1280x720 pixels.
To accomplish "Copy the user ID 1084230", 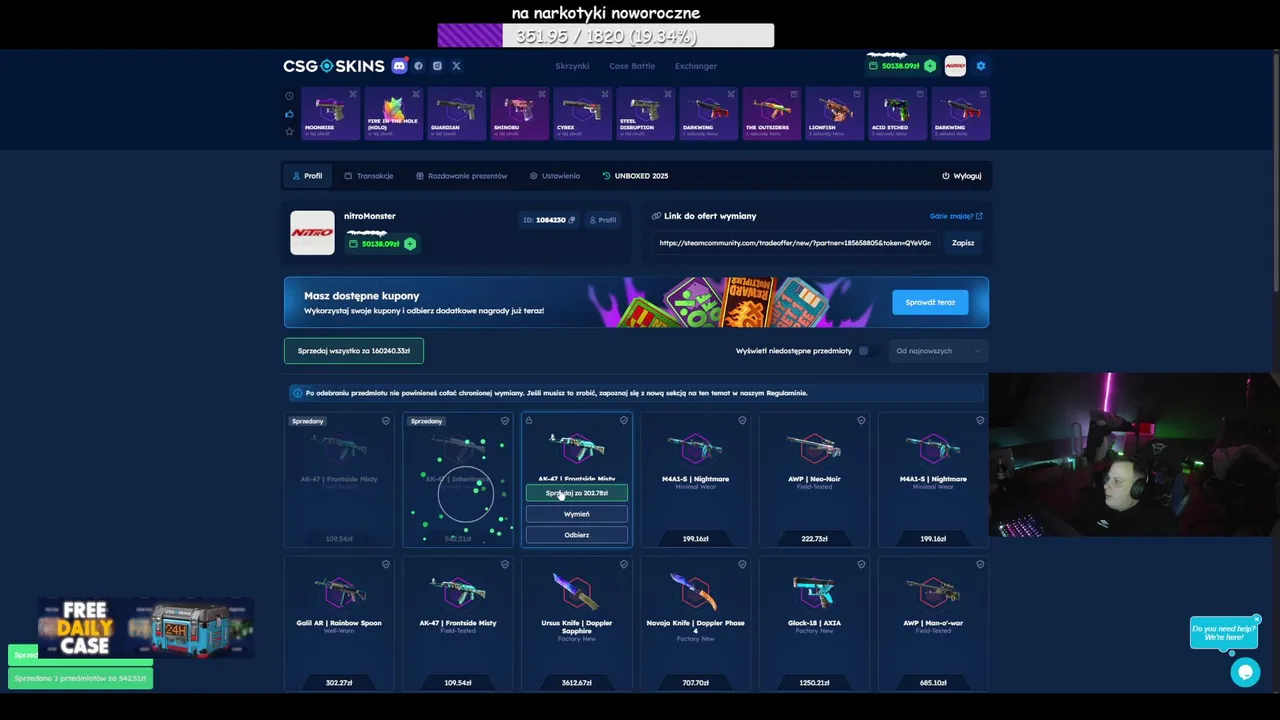I will coord(572,220).
